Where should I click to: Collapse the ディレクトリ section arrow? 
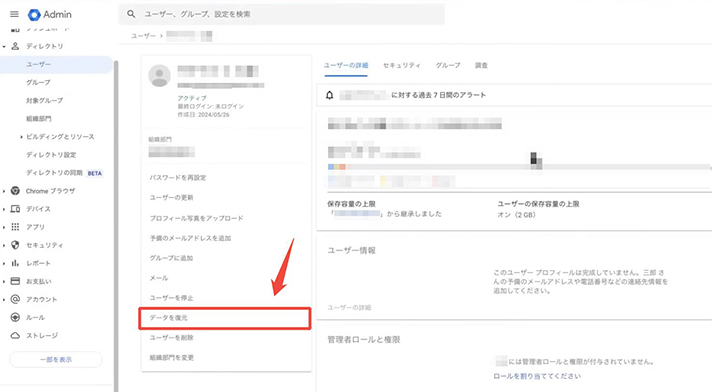click(x=4, y=46)
